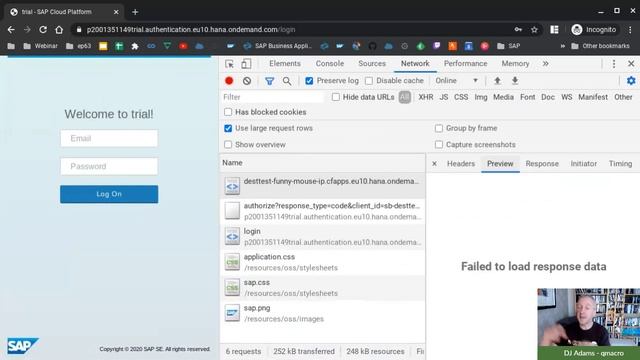Go to the browser home page
This screenshot has height=360, width=640.
pos(59,29)
